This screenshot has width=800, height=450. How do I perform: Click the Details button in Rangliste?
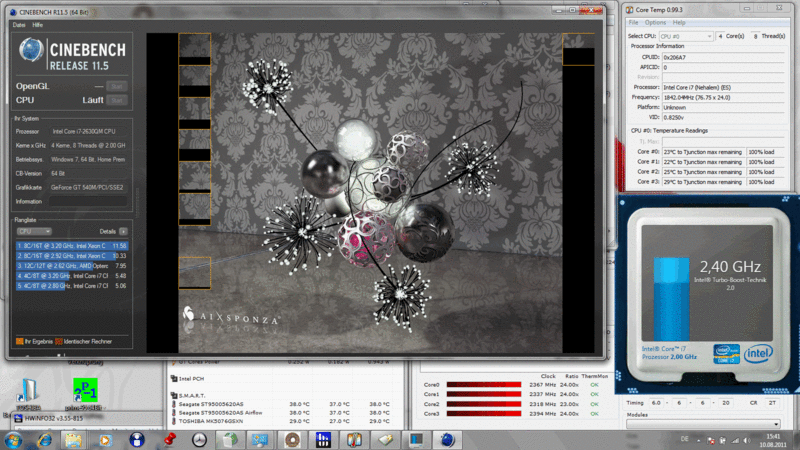tap(123, 231)
